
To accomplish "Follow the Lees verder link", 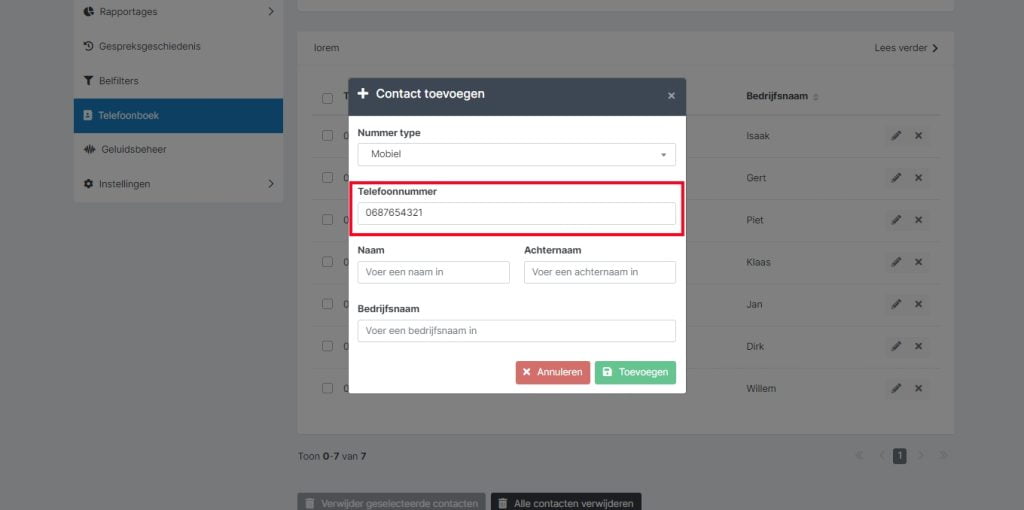I will pos(906,48).
